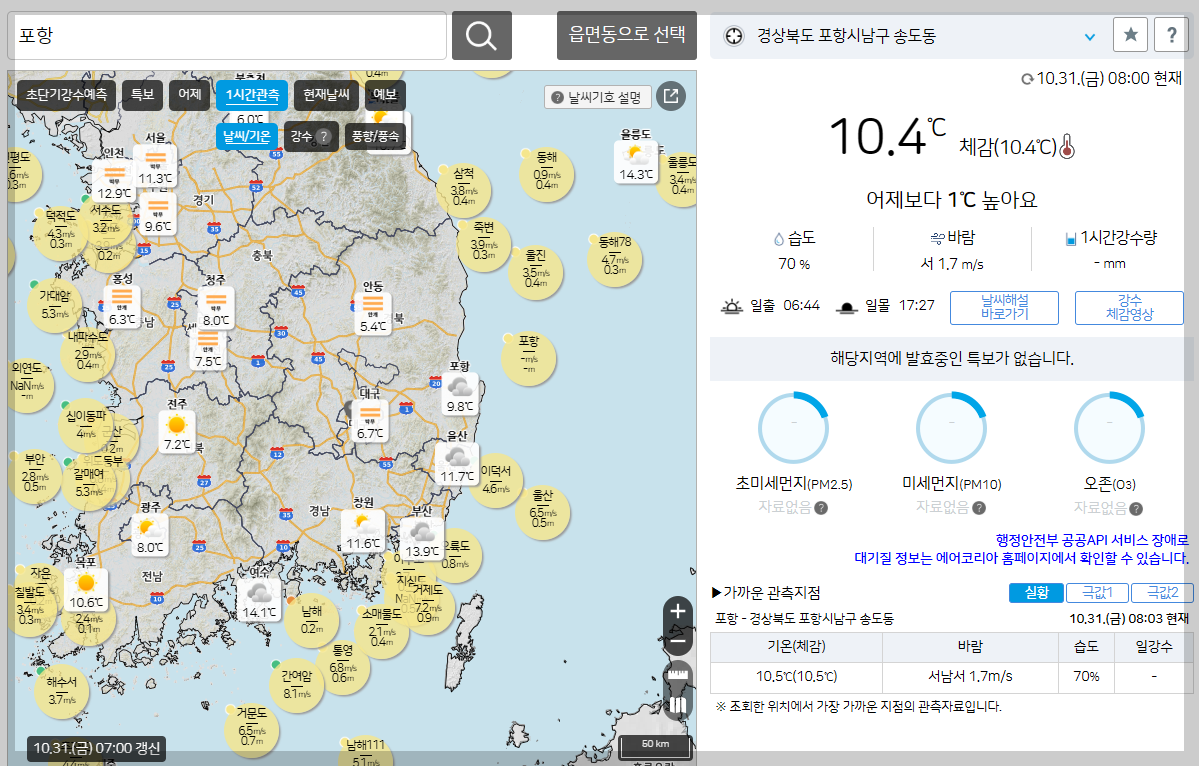This screenshot has height=766, width=1199.
Task: Open the 초단기강수예측 map tab
Action: coord(67,95)
